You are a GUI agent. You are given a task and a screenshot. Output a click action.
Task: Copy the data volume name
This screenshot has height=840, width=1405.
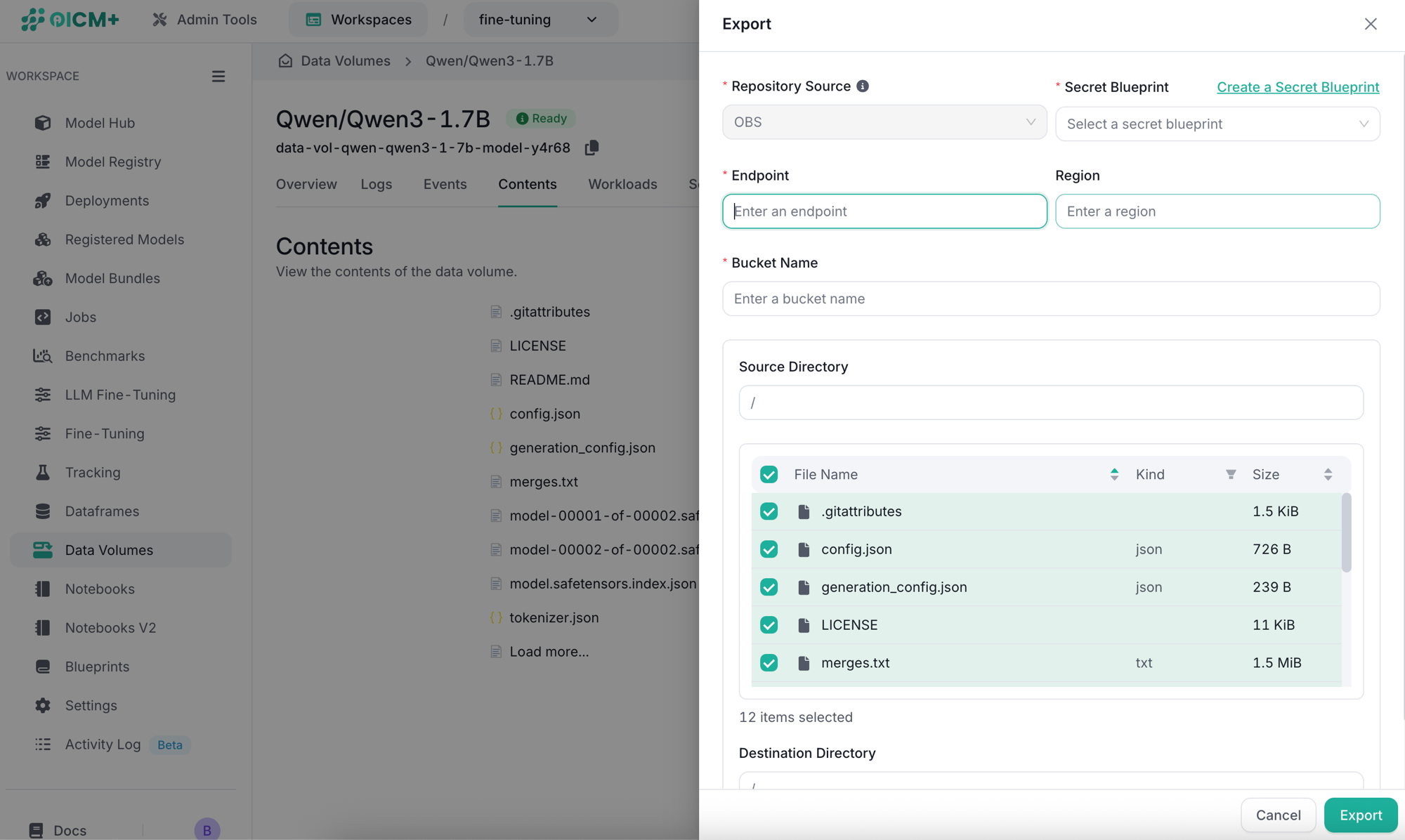591,148
